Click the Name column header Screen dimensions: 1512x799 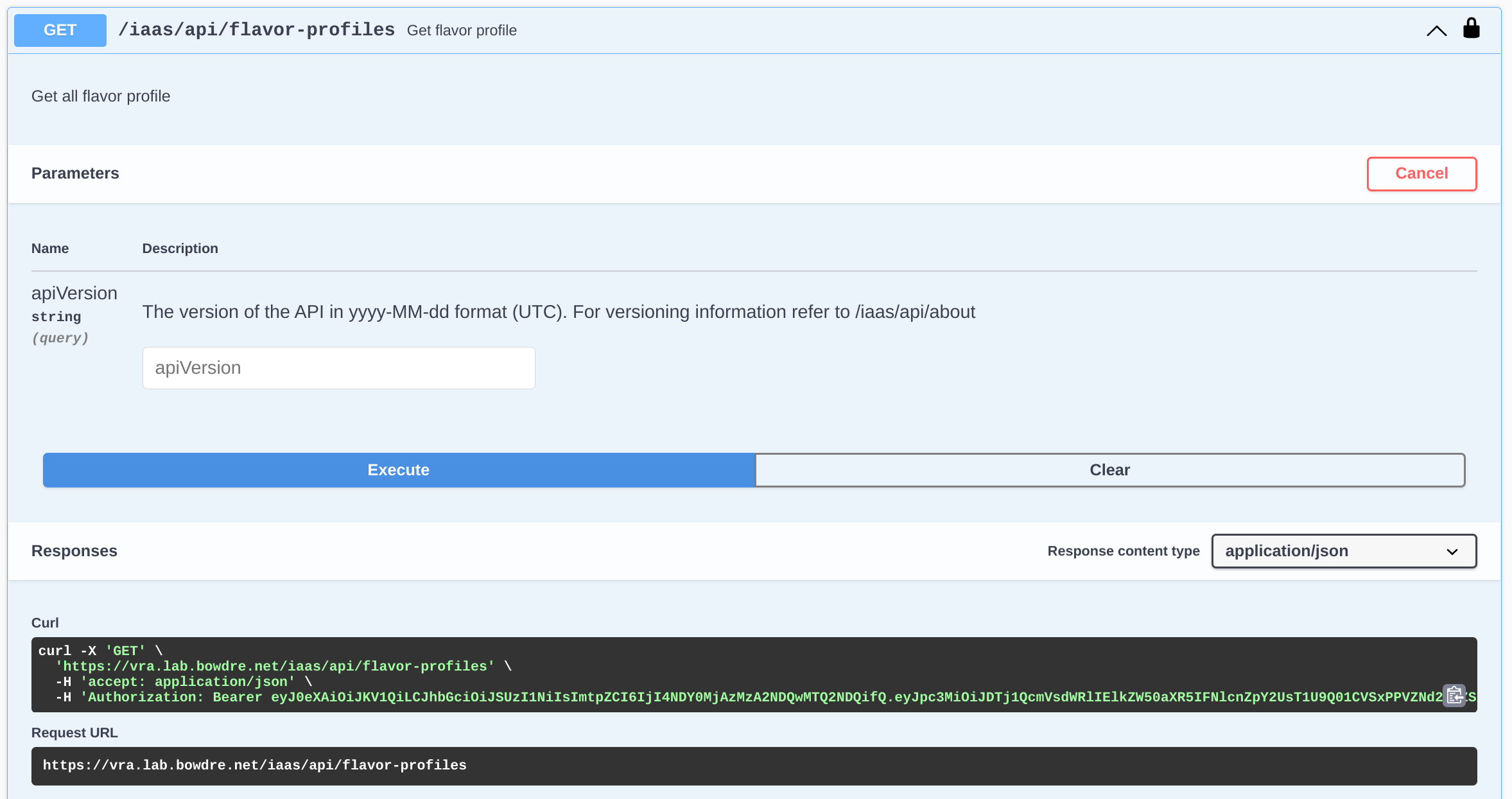50,249
